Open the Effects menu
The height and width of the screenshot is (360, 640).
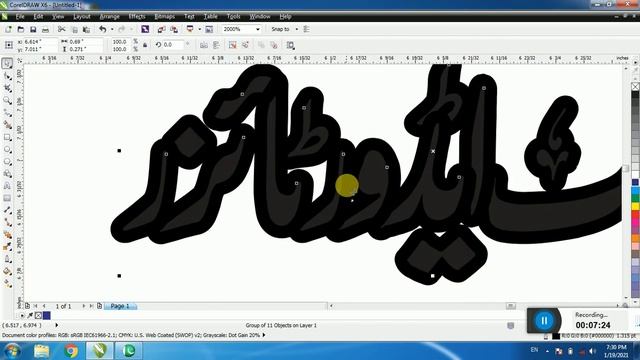137,16
